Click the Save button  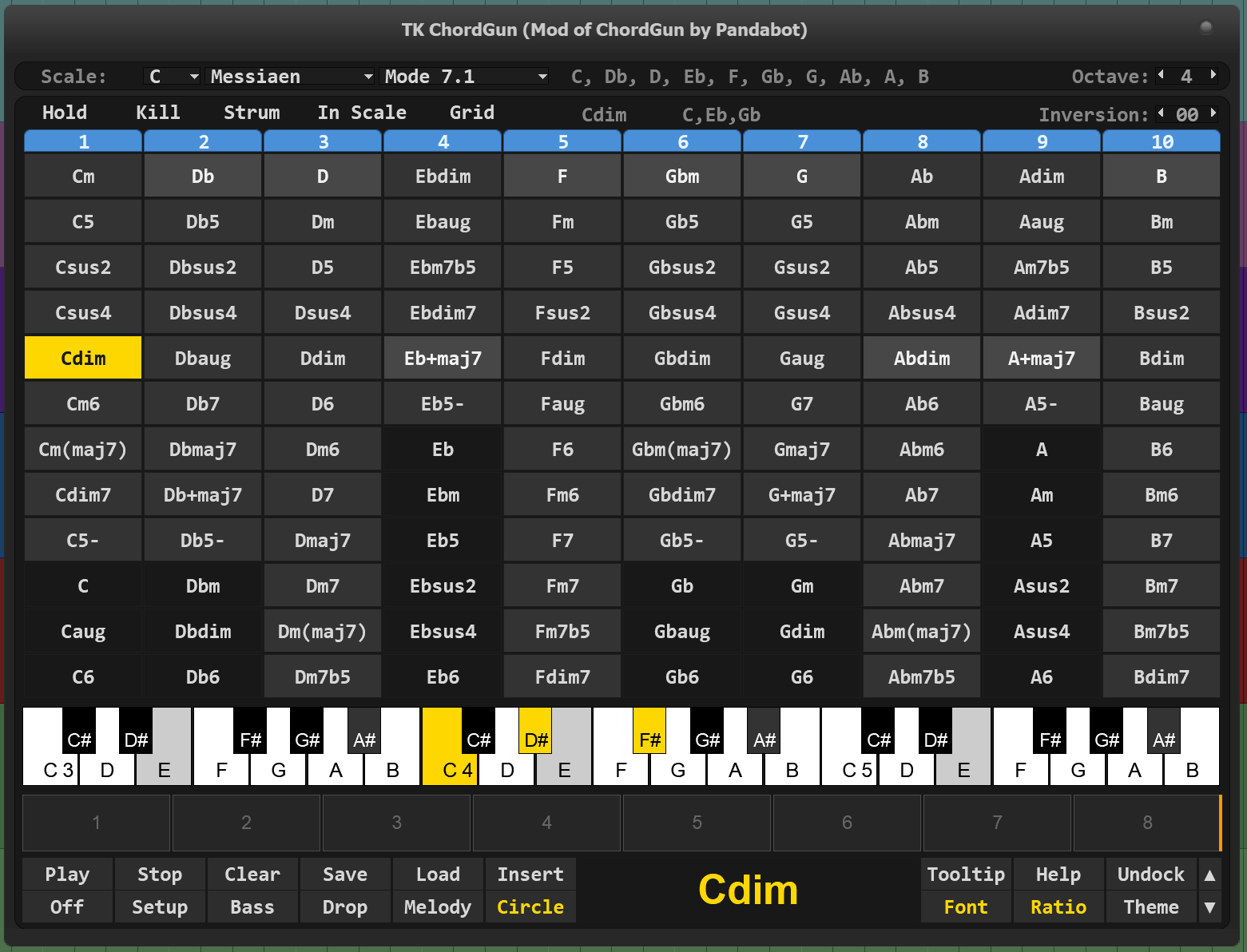coord(345,875)
